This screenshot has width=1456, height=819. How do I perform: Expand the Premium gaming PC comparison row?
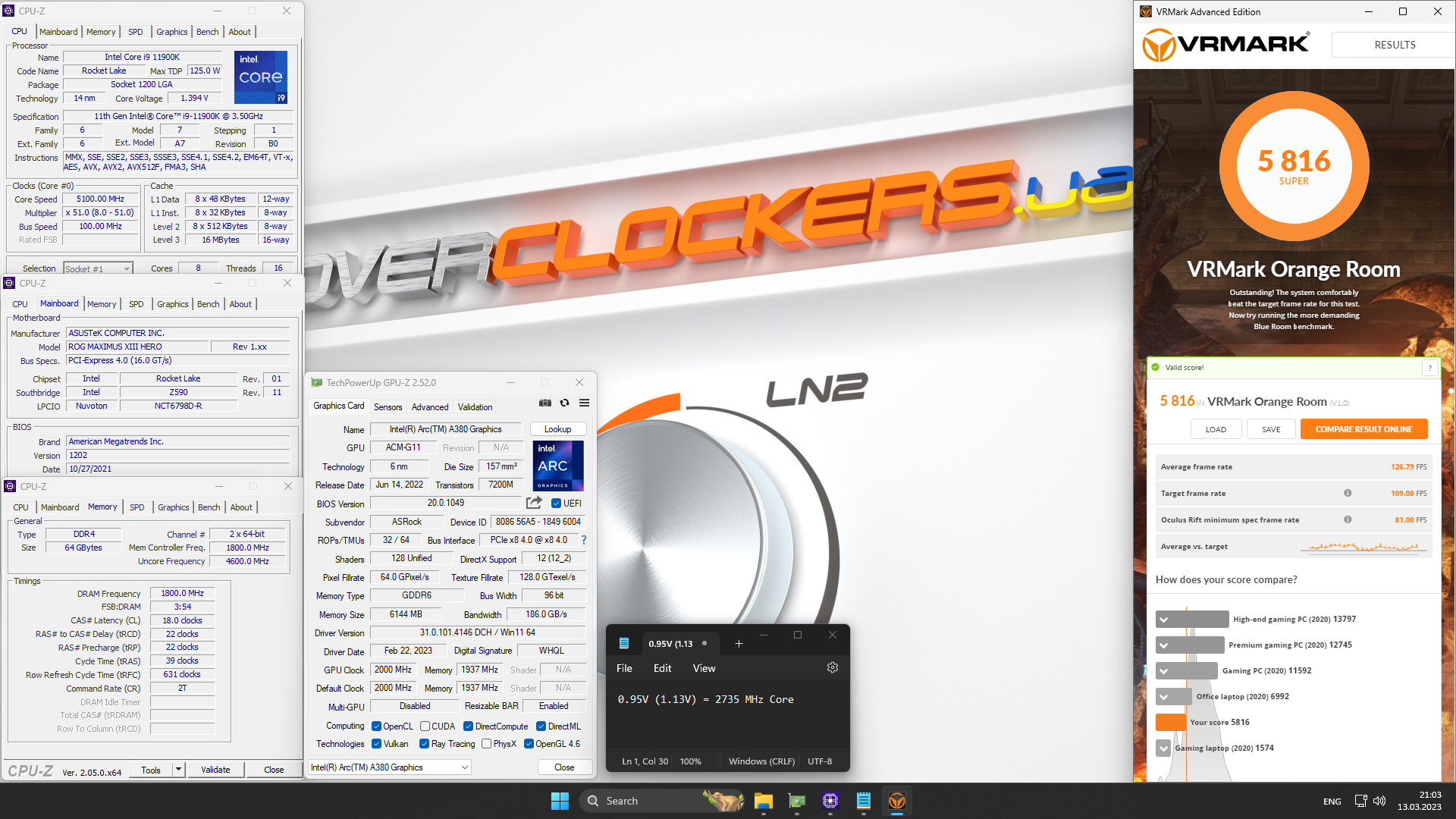[1163, 645]
